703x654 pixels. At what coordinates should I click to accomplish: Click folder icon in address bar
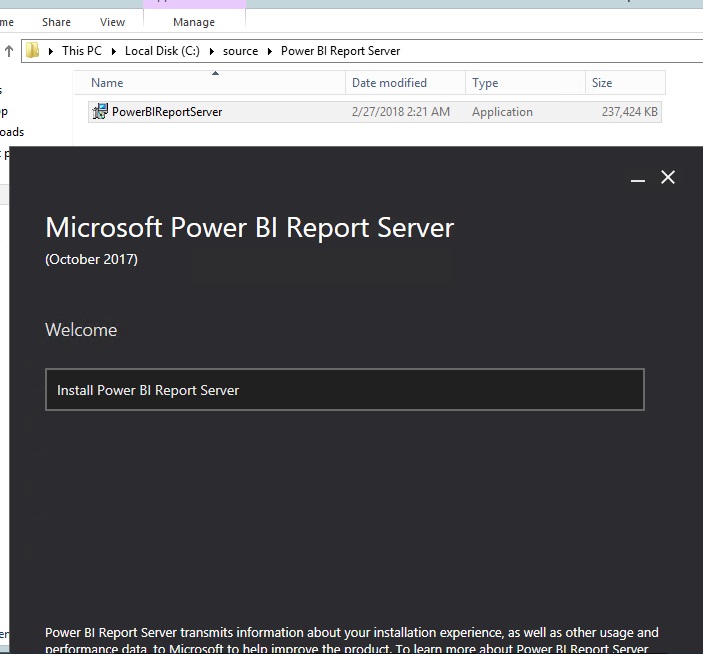click(33, 50)
